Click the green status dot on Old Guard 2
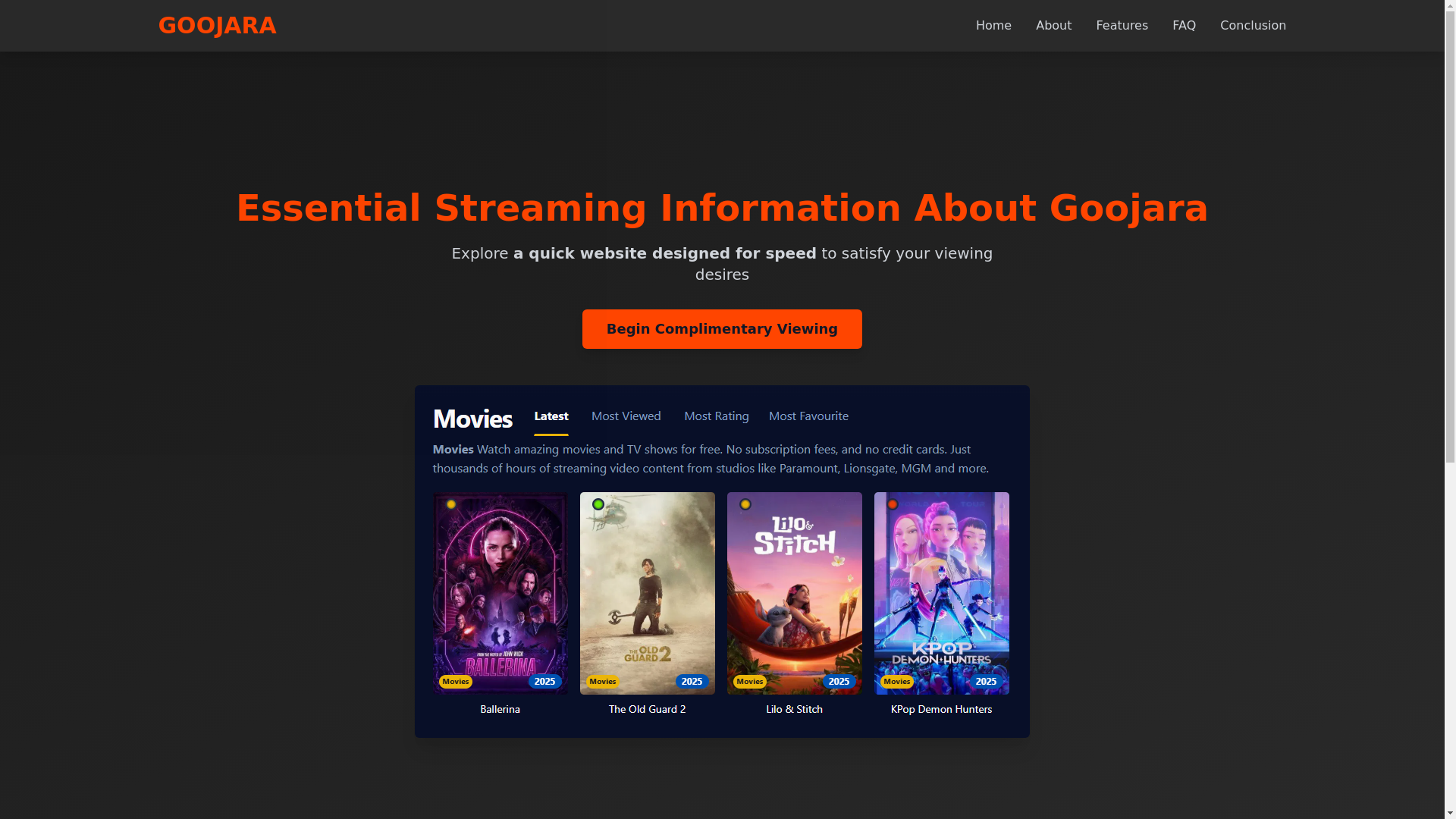Viewport: 1456px width, 819px height. [598, 504]
